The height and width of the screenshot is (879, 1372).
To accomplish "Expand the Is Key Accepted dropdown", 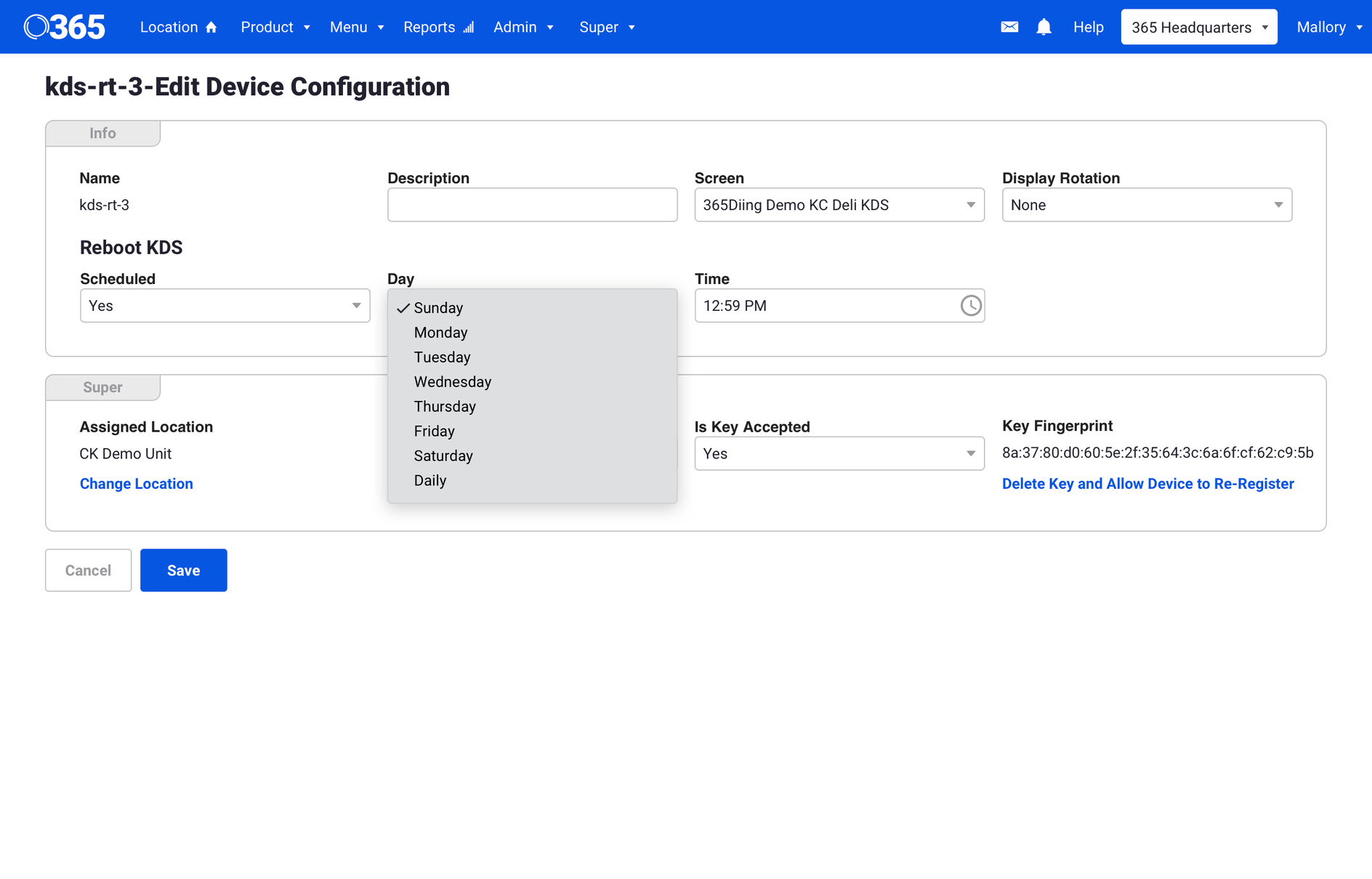I will (839, 454).
